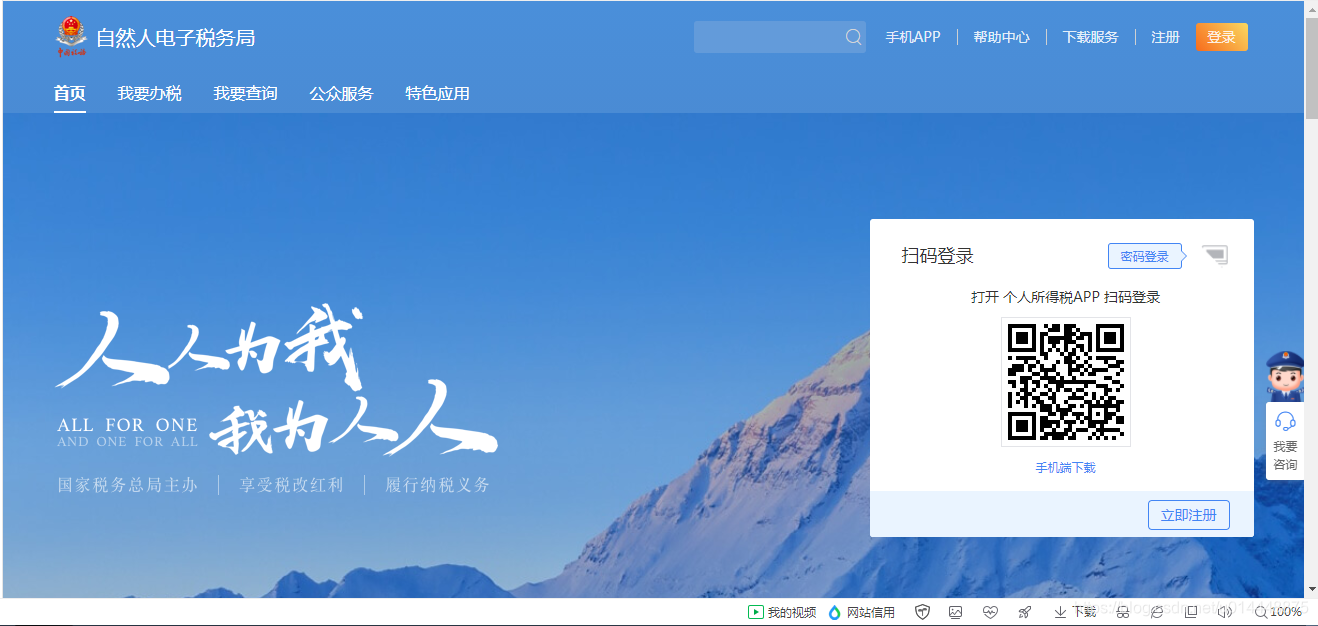Click the speaker mute icon in status bar
Screen dimensions: 1318x626
point(1225,612)
